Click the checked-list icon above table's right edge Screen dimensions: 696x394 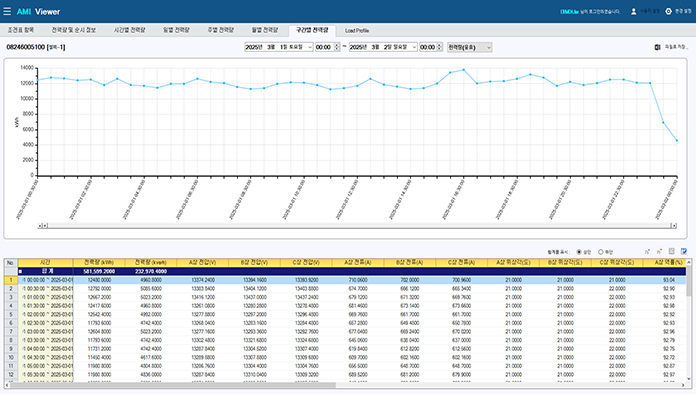[684, 252]
